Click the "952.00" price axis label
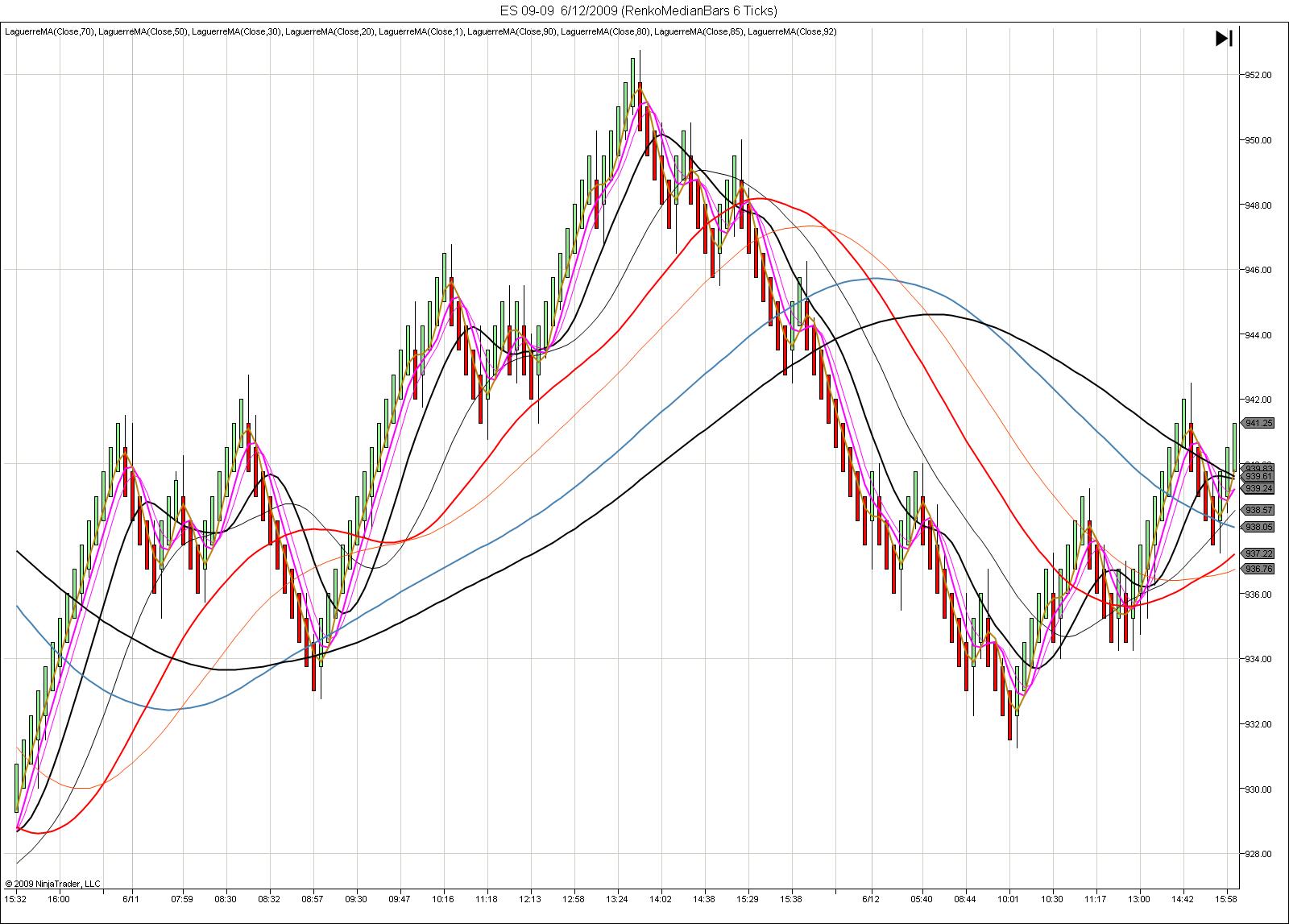The image size is (1289, 924). tap(1259, 76)
